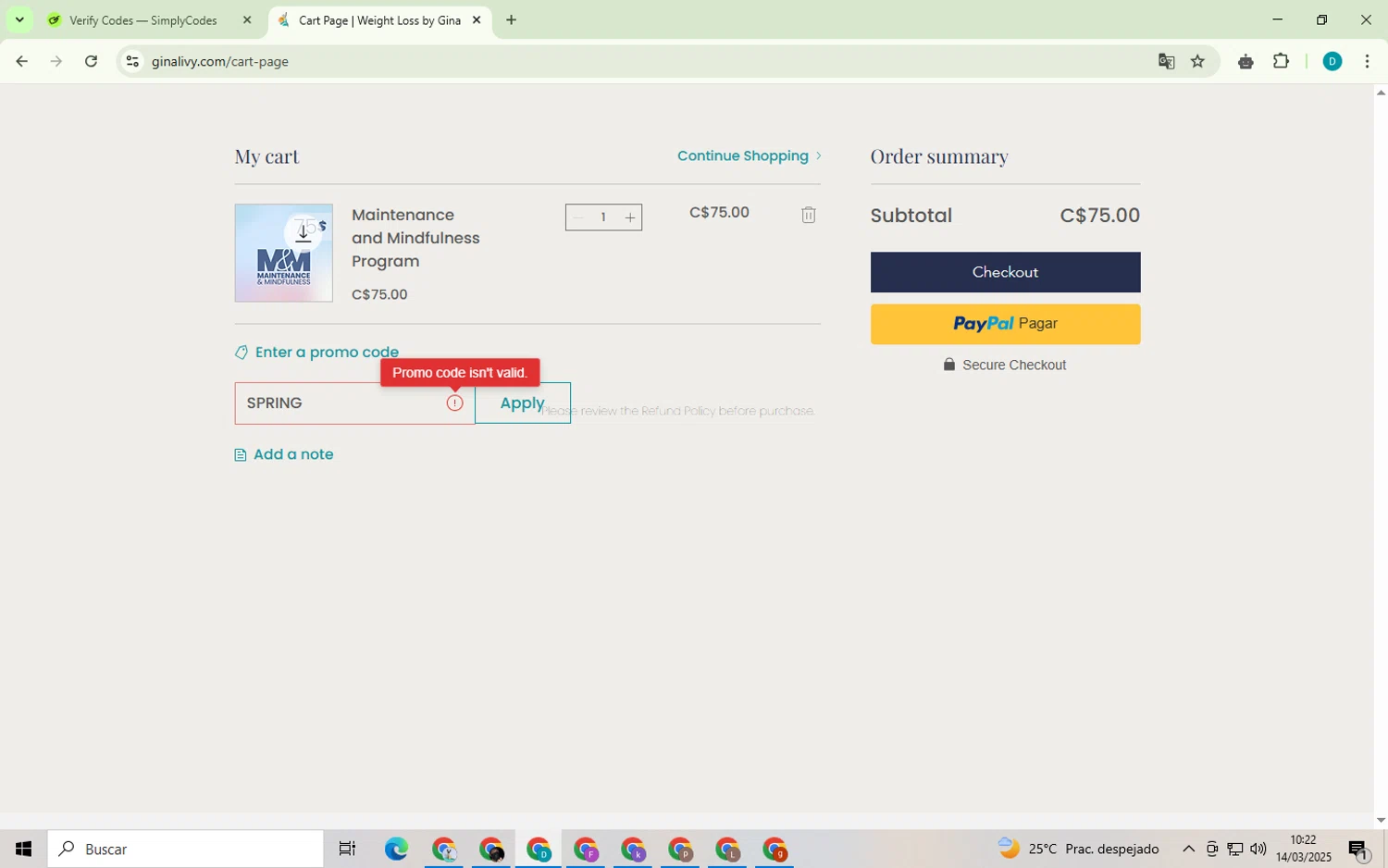
Task: Go back to the previous page
Action: pos(21,61)
